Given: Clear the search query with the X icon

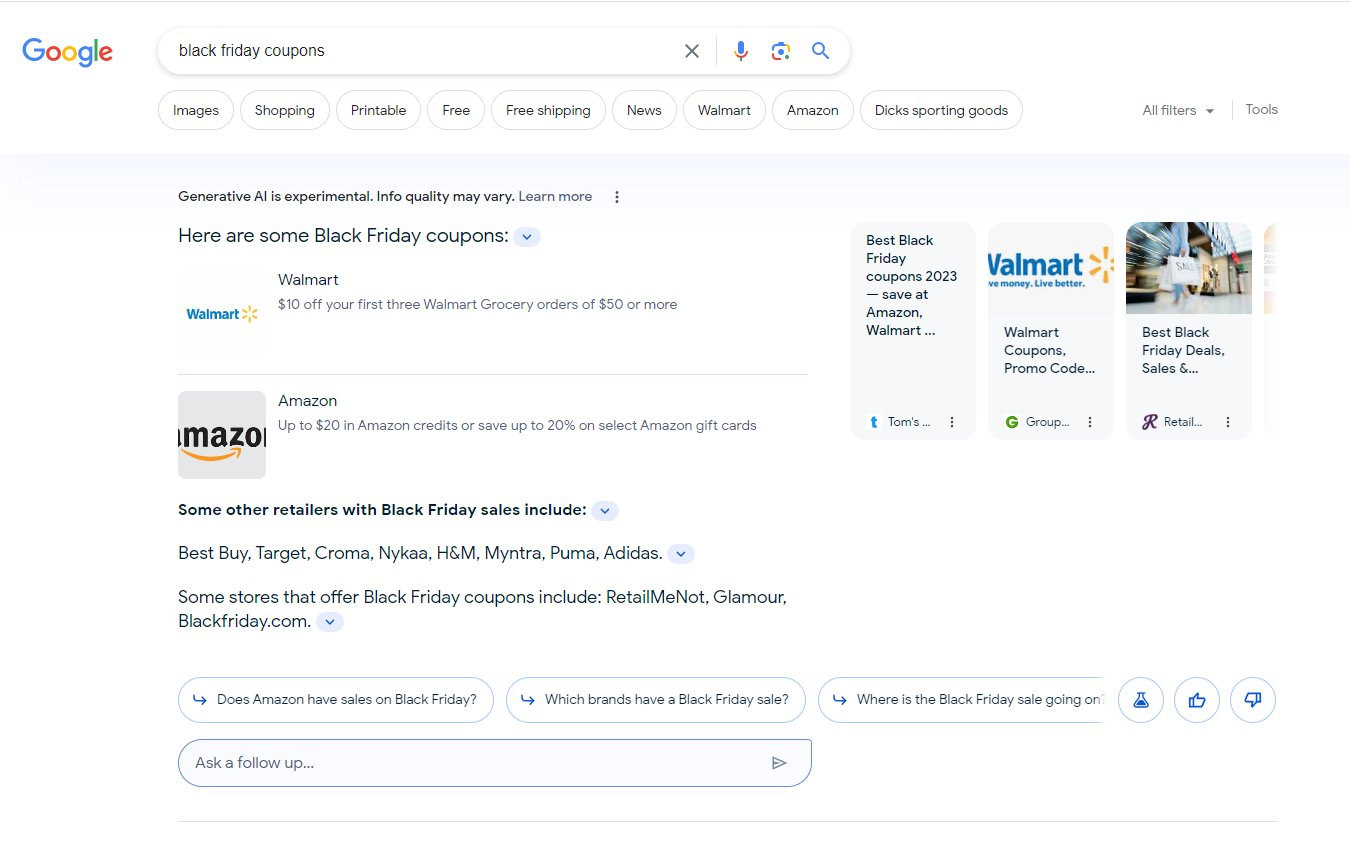Looking at the screenshot, I should tap(692, 51).
